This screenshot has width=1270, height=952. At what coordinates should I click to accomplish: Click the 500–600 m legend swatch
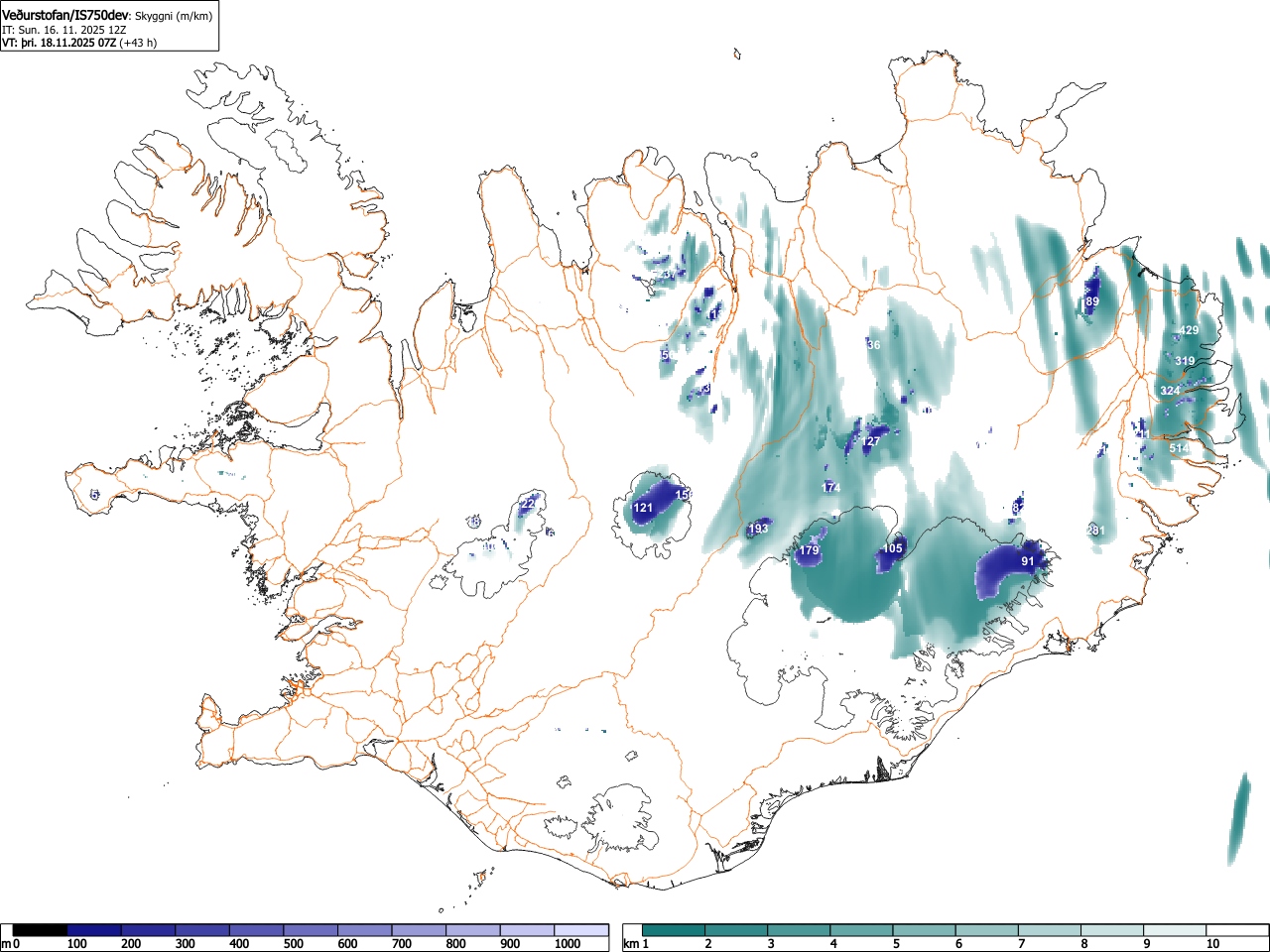pyautogui.click(x=311, y=930)
